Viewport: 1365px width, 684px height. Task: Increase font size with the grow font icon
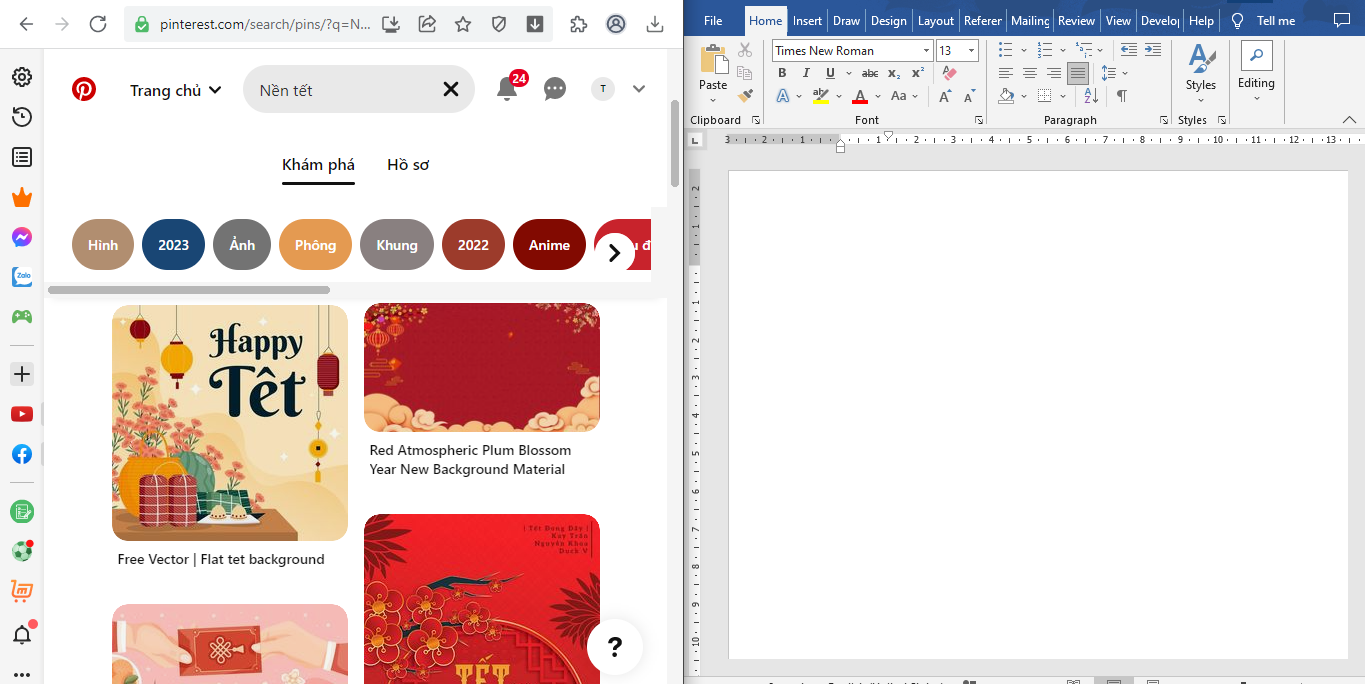945,96
